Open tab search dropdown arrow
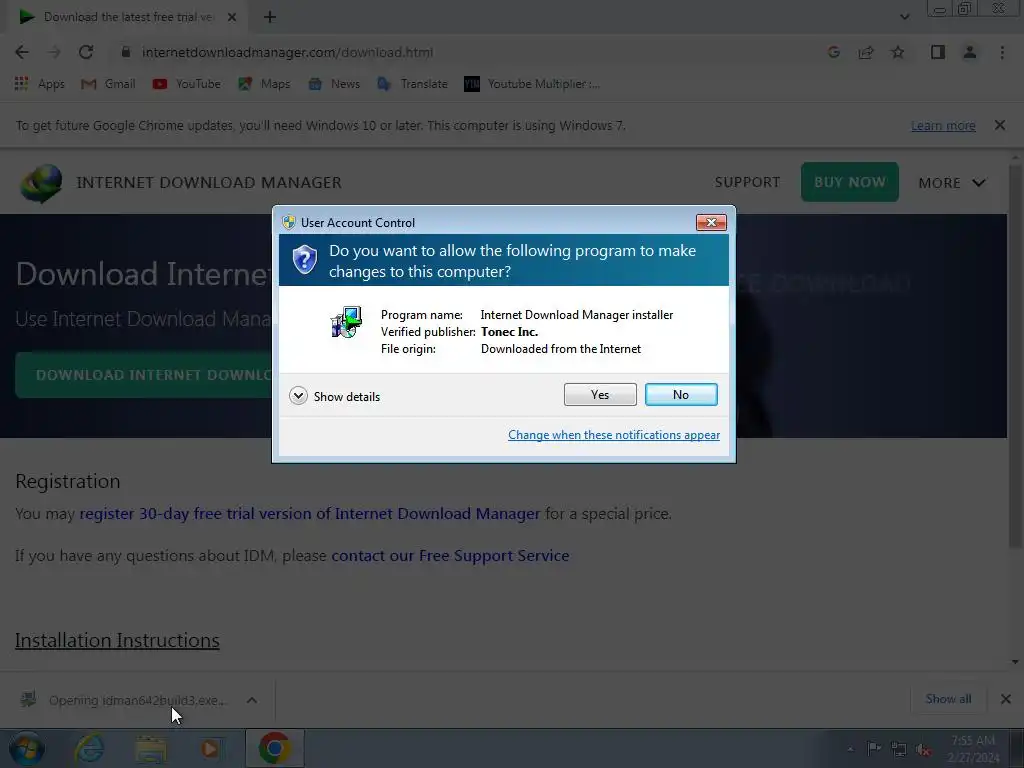This screenshot has height=768, width=1024. pyautogui.click(x=904, y=17)
